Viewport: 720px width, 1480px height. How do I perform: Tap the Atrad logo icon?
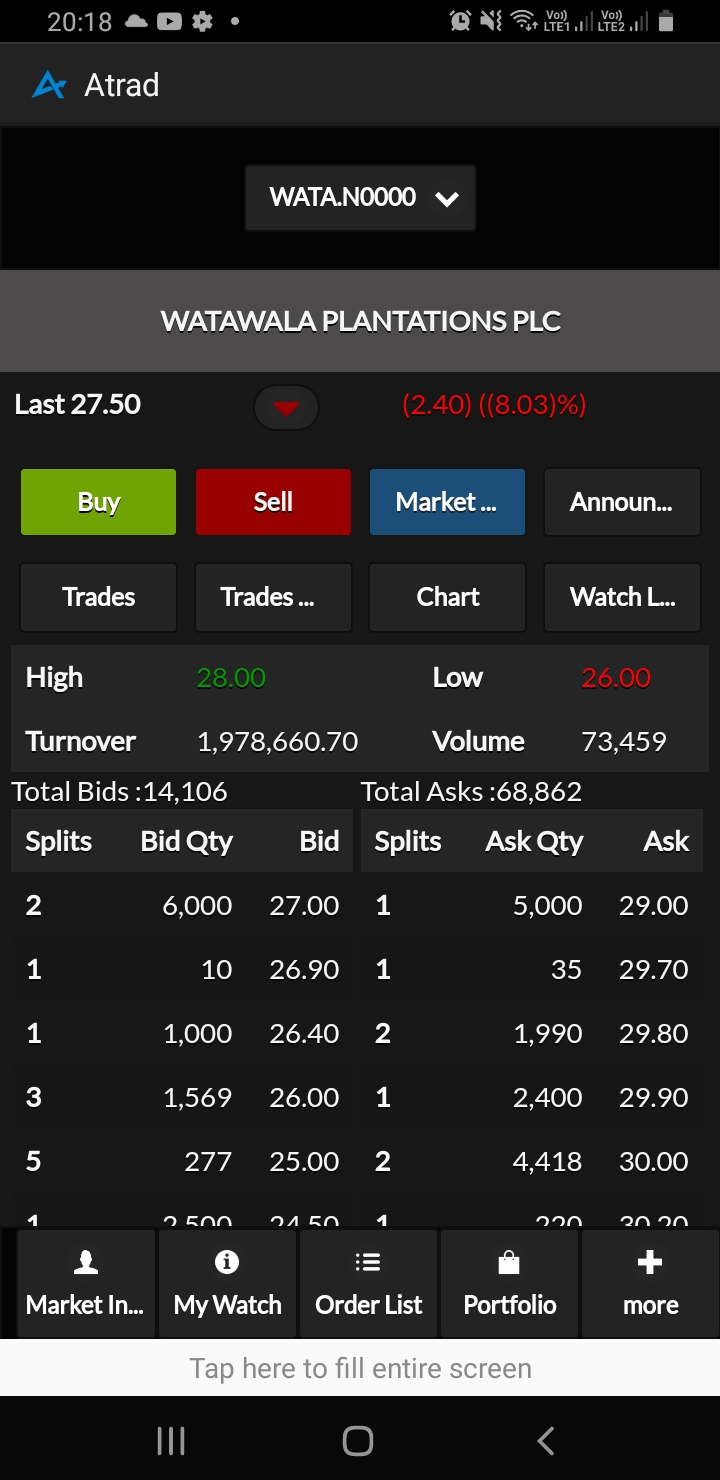pyautogui.click(x=49, y=85)
